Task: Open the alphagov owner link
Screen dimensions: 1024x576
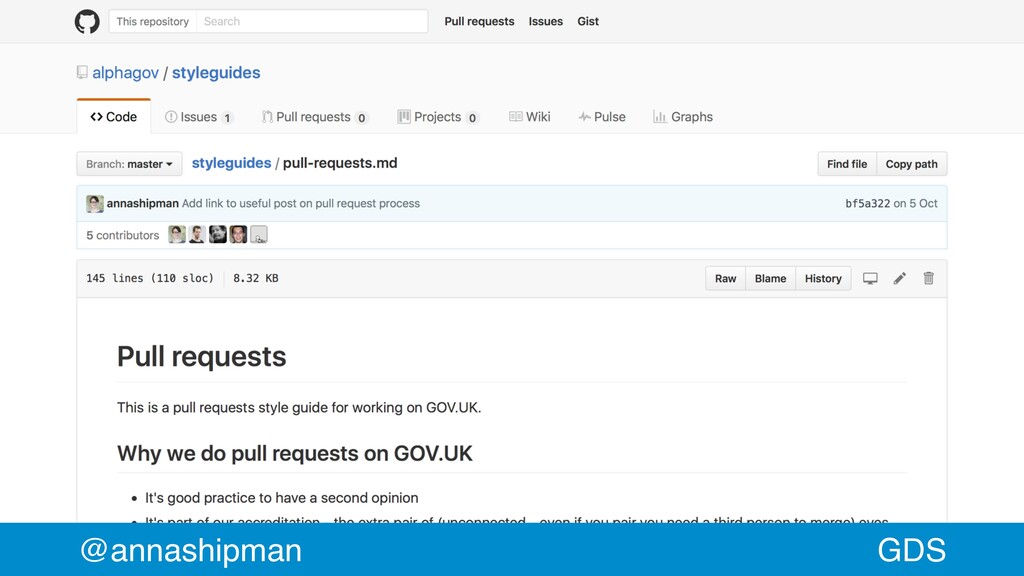Action: [x=125, y=72]
